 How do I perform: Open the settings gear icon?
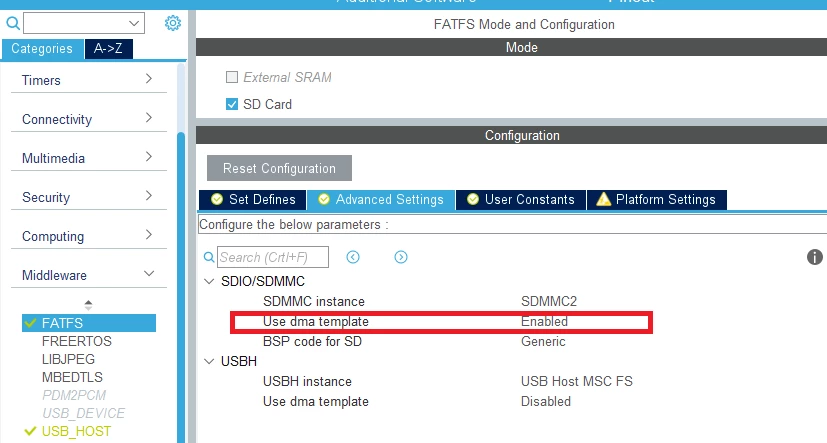coord(172,23)
